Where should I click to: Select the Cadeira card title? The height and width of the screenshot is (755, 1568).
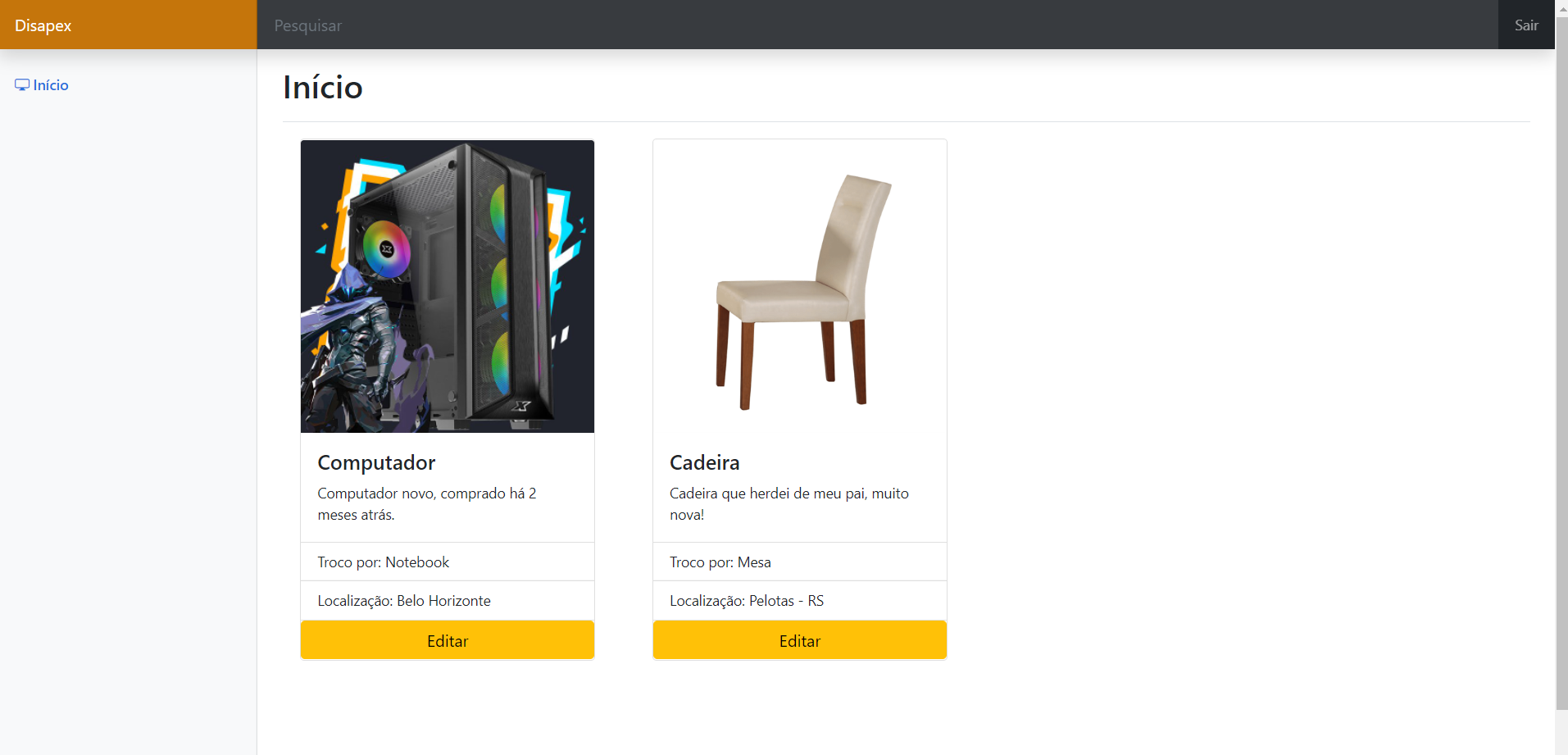coord(705,462)
